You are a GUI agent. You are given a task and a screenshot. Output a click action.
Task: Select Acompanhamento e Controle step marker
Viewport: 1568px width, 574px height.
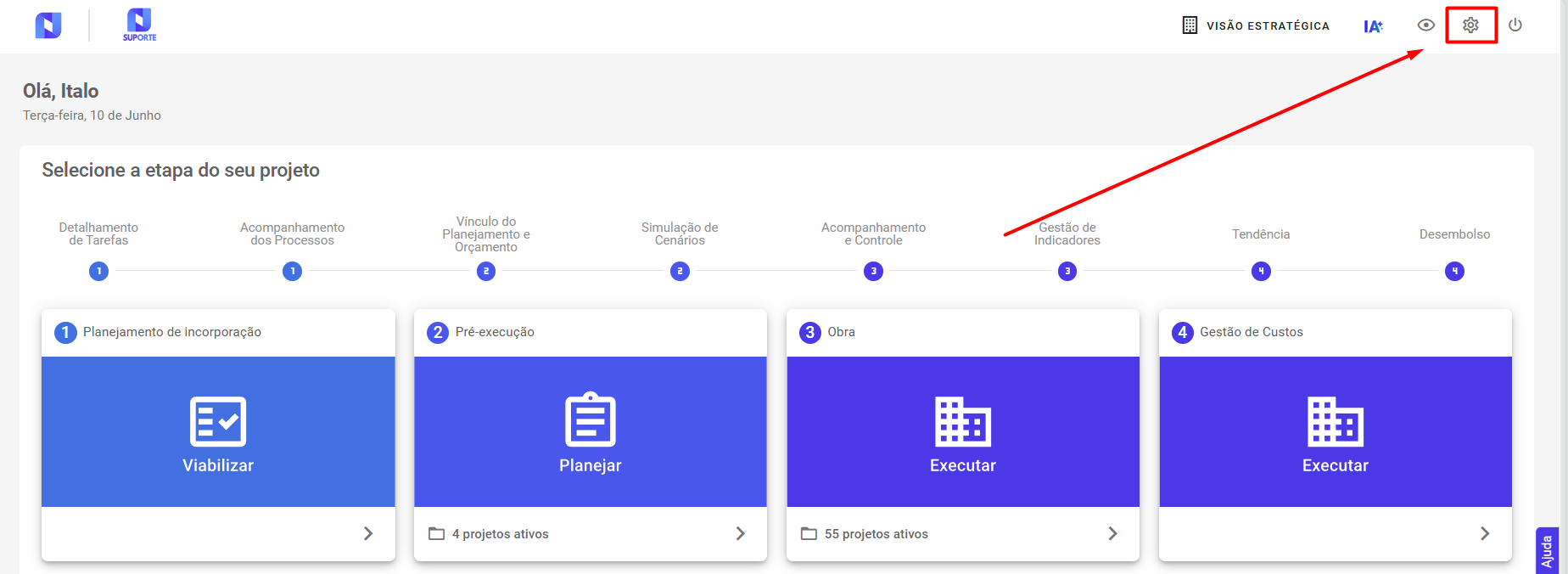click(x=873, y=271)
